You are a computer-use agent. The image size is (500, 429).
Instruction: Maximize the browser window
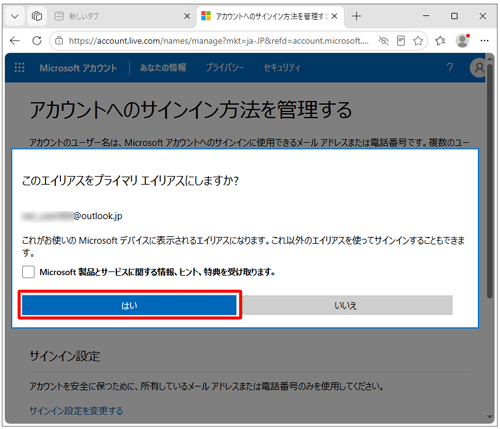pyautogui.click(x=454, y=16)
